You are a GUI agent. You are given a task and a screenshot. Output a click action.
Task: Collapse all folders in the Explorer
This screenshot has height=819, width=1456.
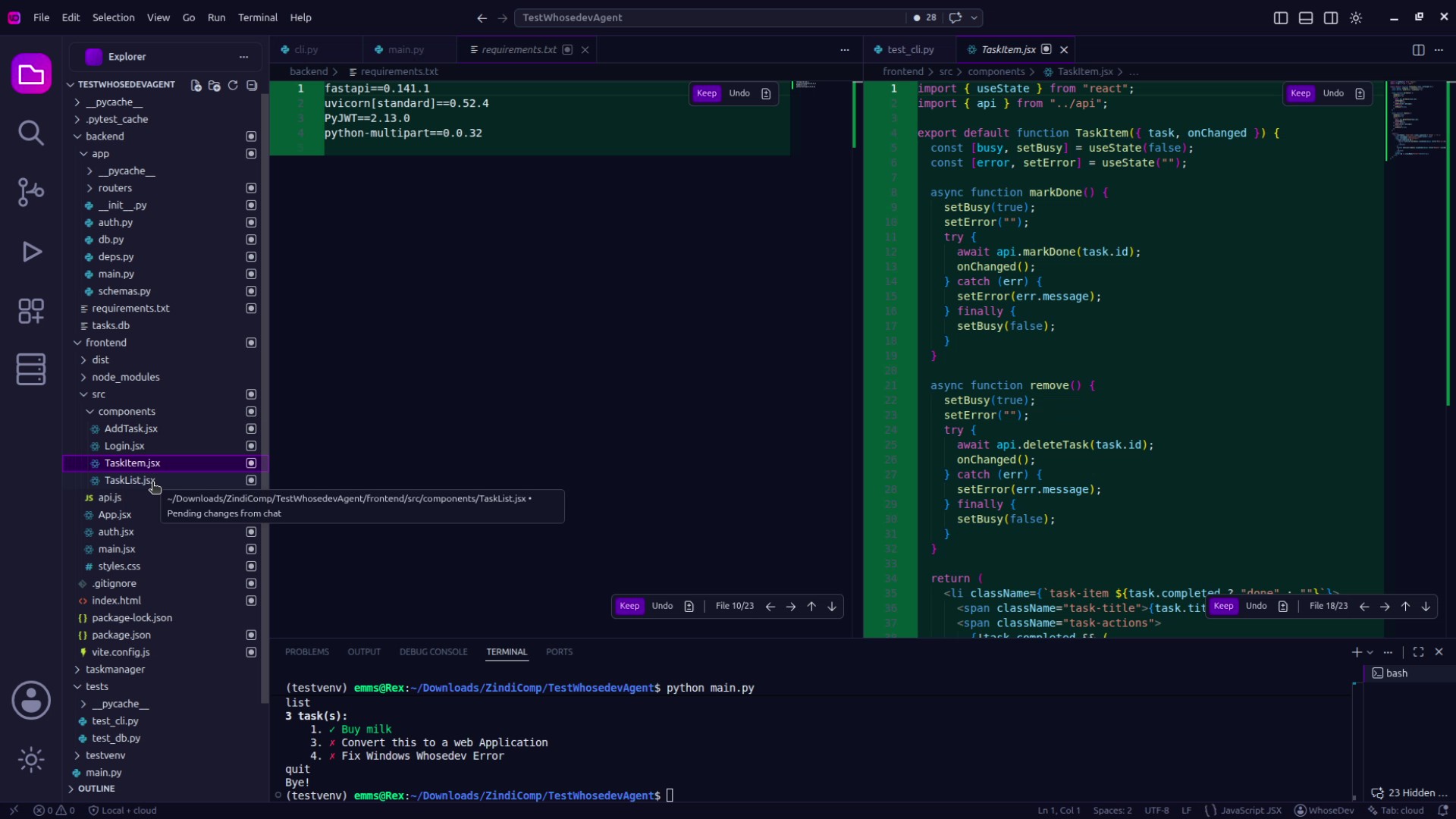[252, 85]
